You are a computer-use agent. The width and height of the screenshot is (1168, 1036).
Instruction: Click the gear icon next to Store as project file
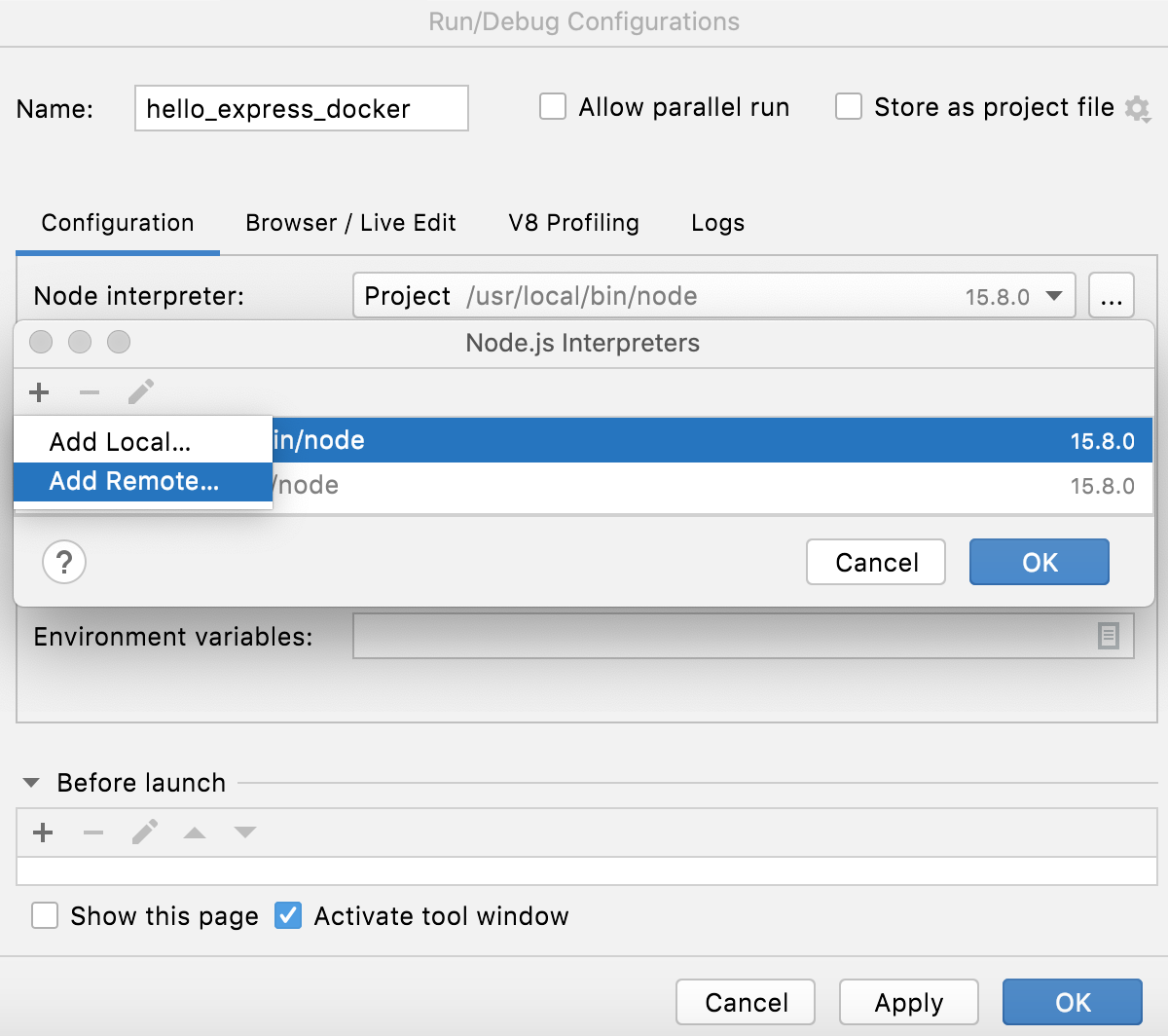coord(1137,109)
